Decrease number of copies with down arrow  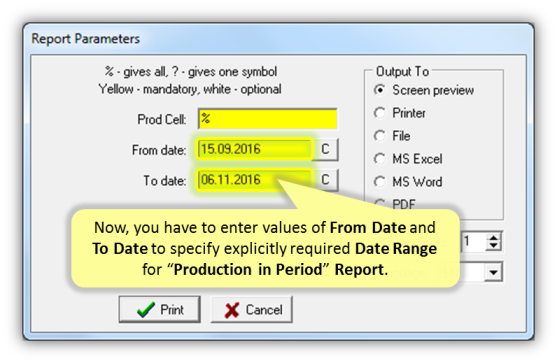493,246
